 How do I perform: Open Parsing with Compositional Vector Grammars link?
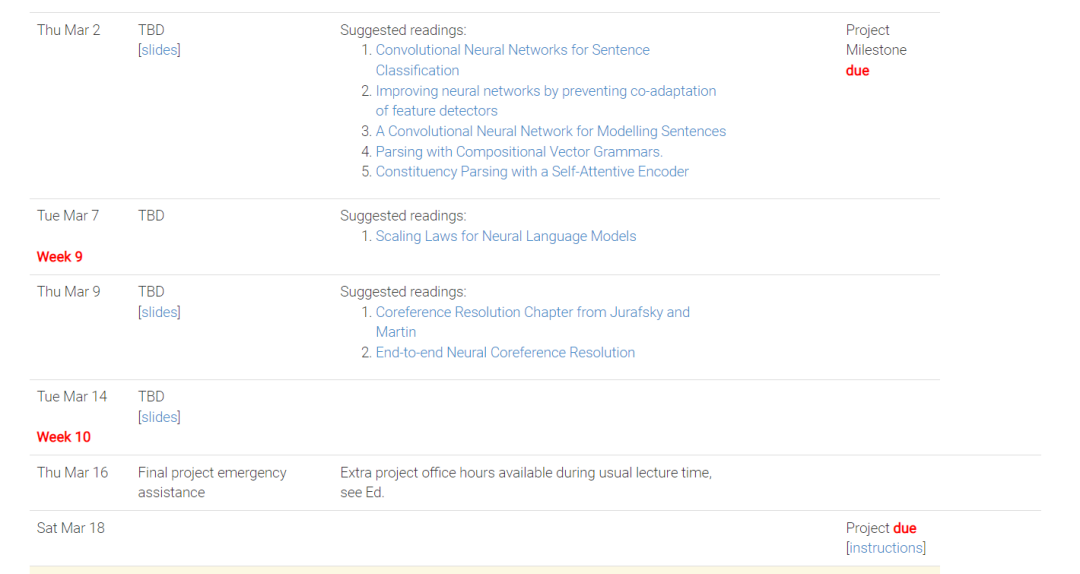[519, 152]
